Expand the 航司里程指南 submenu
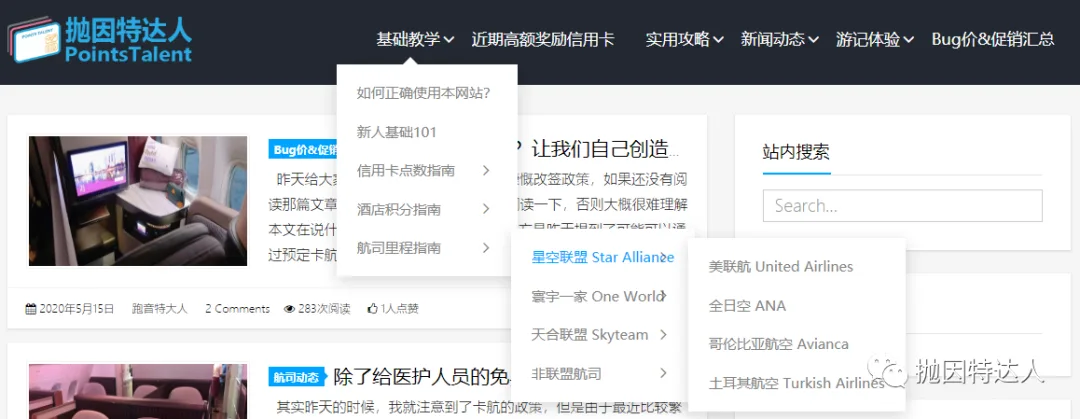Viewport: 1080px width, 419px height. tap(426, 247)
